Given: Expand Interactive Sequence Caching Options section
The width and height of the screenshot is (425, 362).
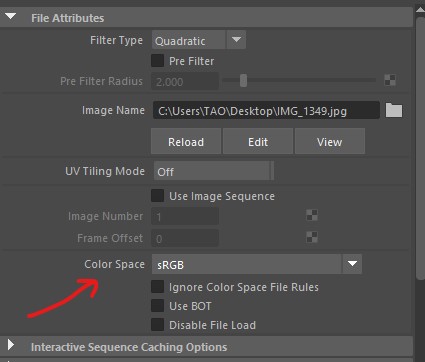Looking at the screenshot, I should click(11, 345).
